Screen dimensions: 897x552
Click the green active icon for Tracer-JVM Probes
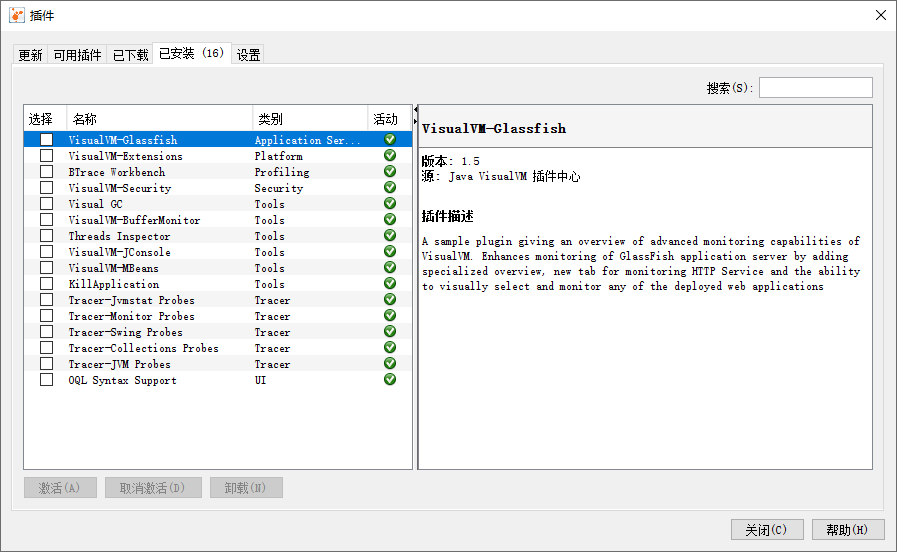tap(390, 364)
